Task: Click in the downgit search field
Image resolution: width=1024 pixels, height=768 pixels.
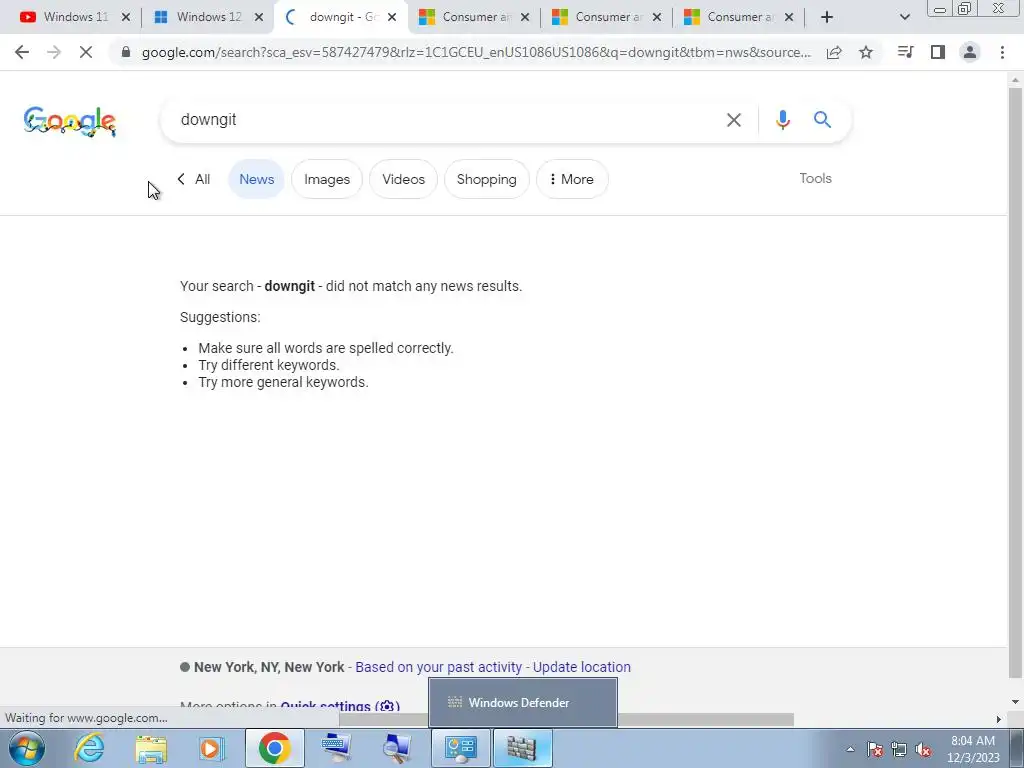Action: coord(444,120)
